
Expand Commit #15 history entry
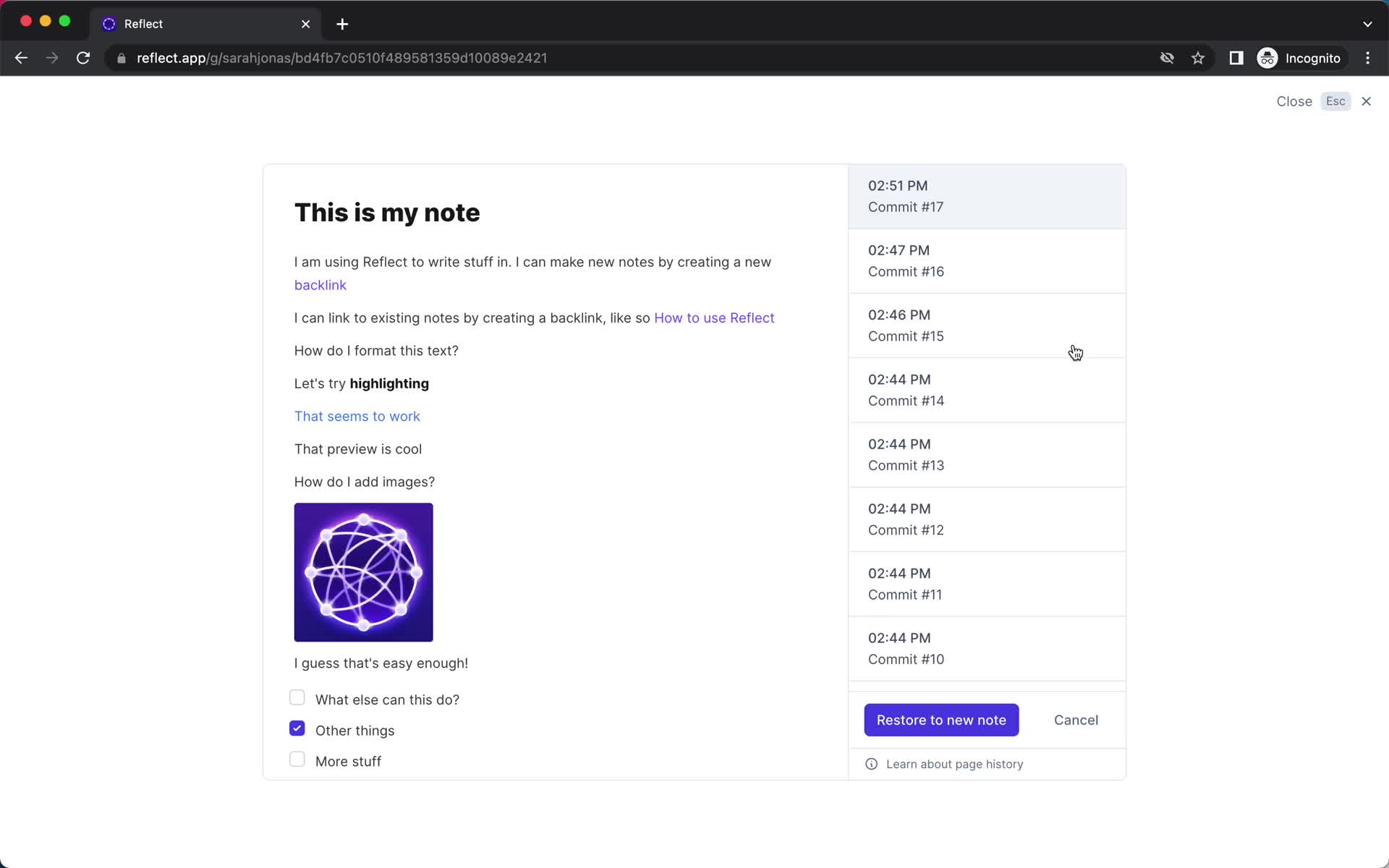989,325
